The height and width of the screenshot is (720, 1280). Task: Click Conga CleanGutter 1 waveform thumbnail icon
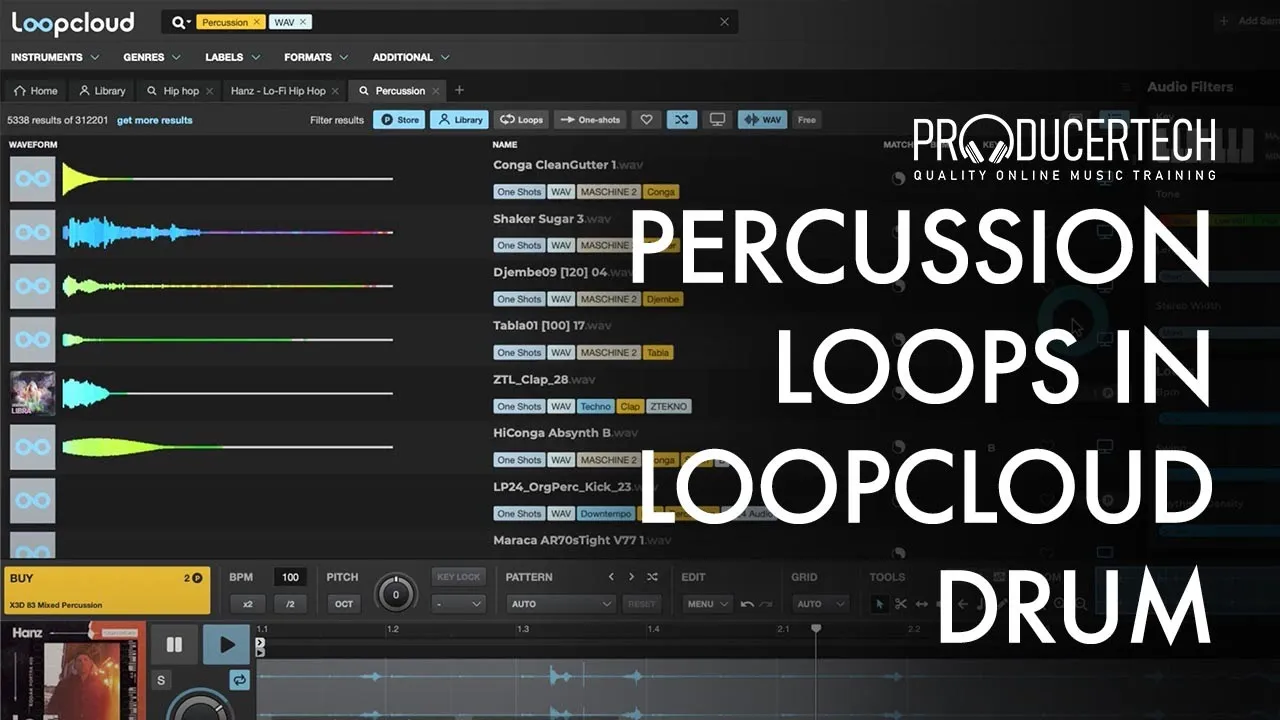click(x=32, y=179)
